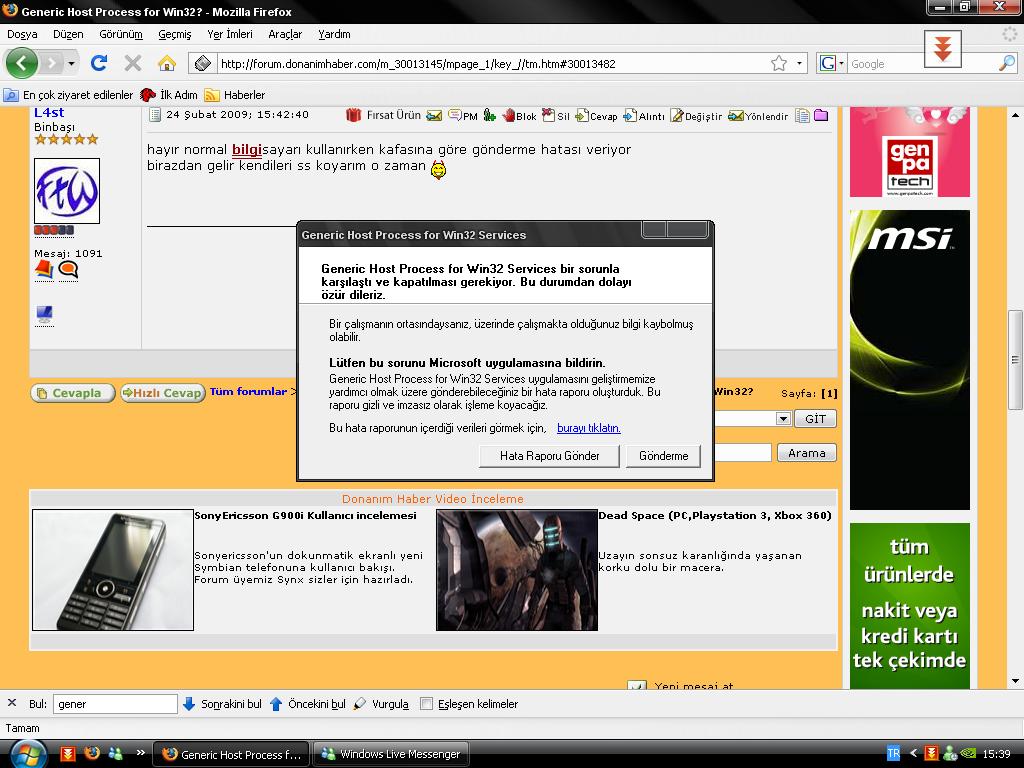Open the bookmark star dropdown arrow

[x=799, y=63]
